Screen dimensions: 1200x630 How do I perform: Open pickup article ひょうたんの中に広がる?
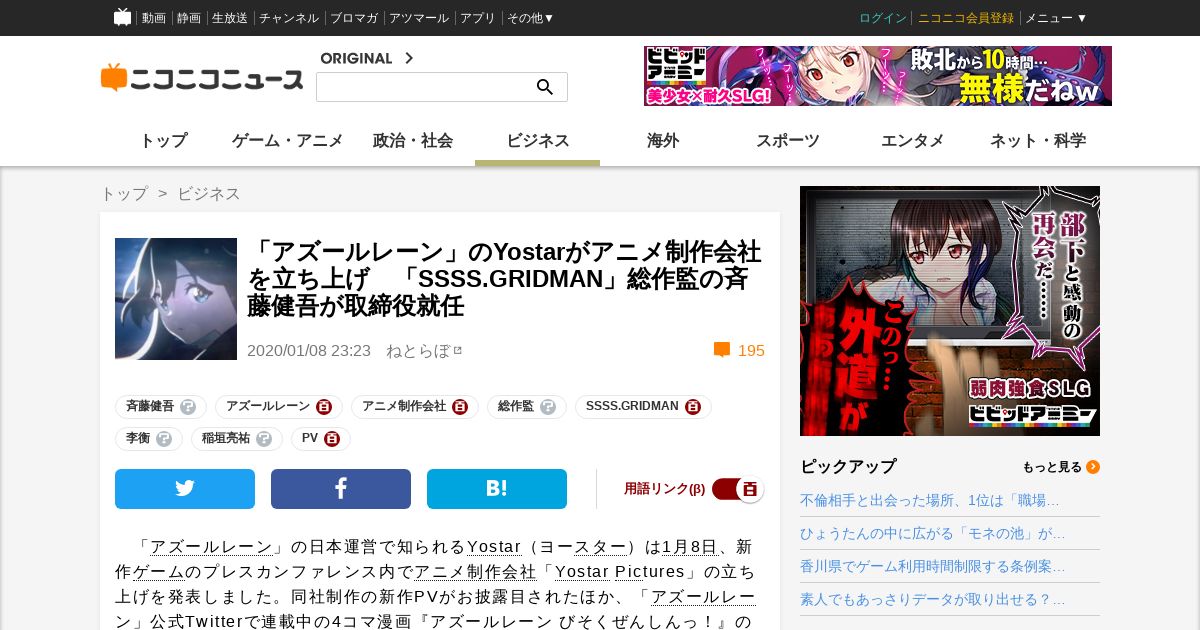[x=933, y=533]
